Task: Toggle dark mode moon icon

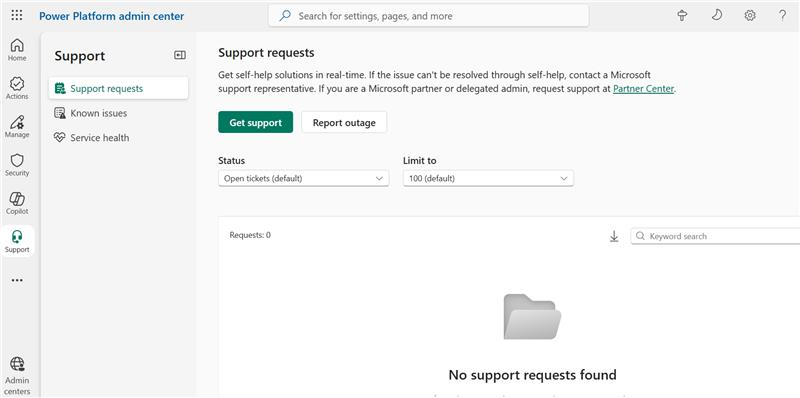Action: click(716, 16)
